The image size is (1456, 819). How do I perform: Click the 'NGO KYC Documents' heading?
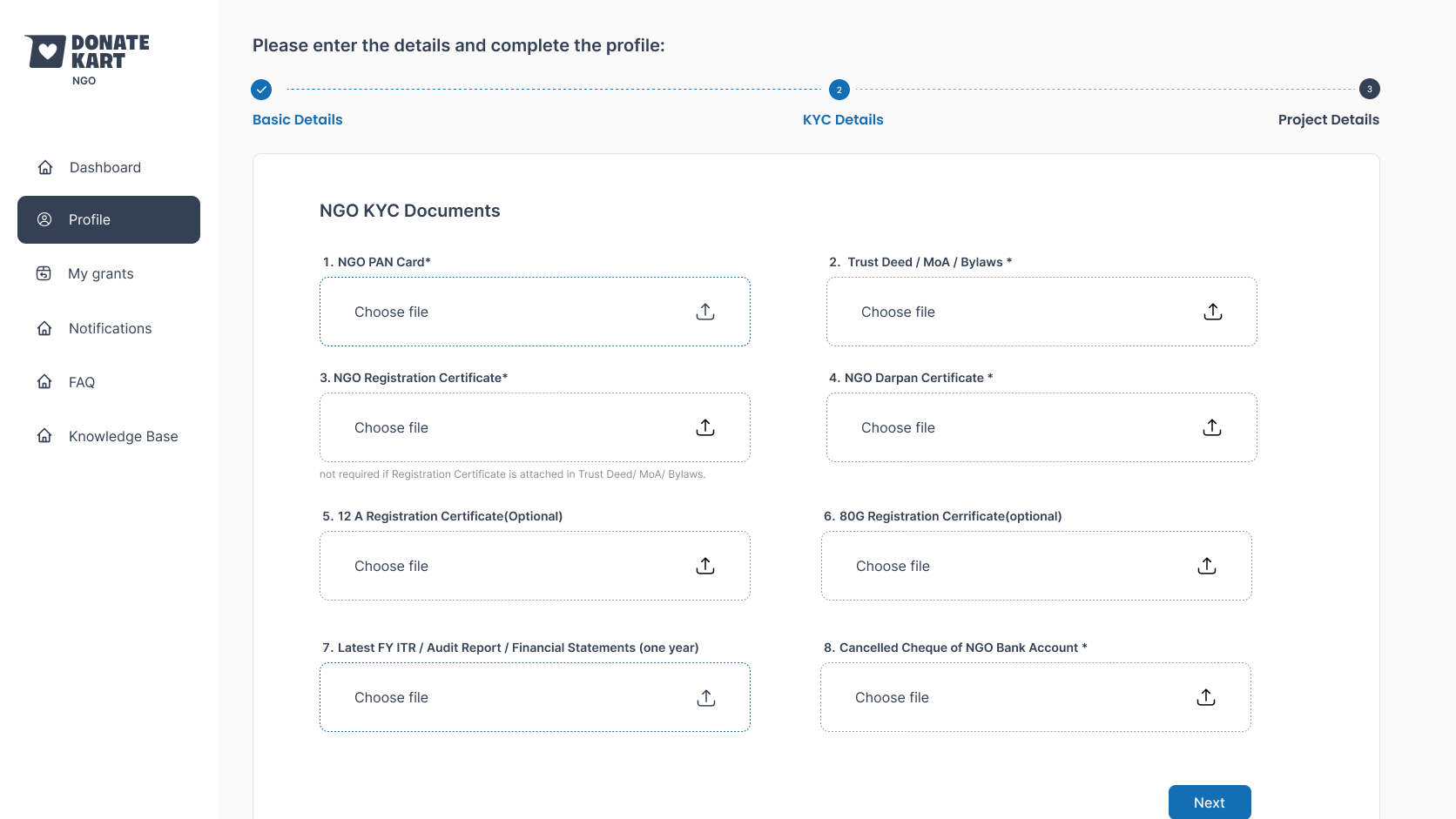[x=409, y=211]
